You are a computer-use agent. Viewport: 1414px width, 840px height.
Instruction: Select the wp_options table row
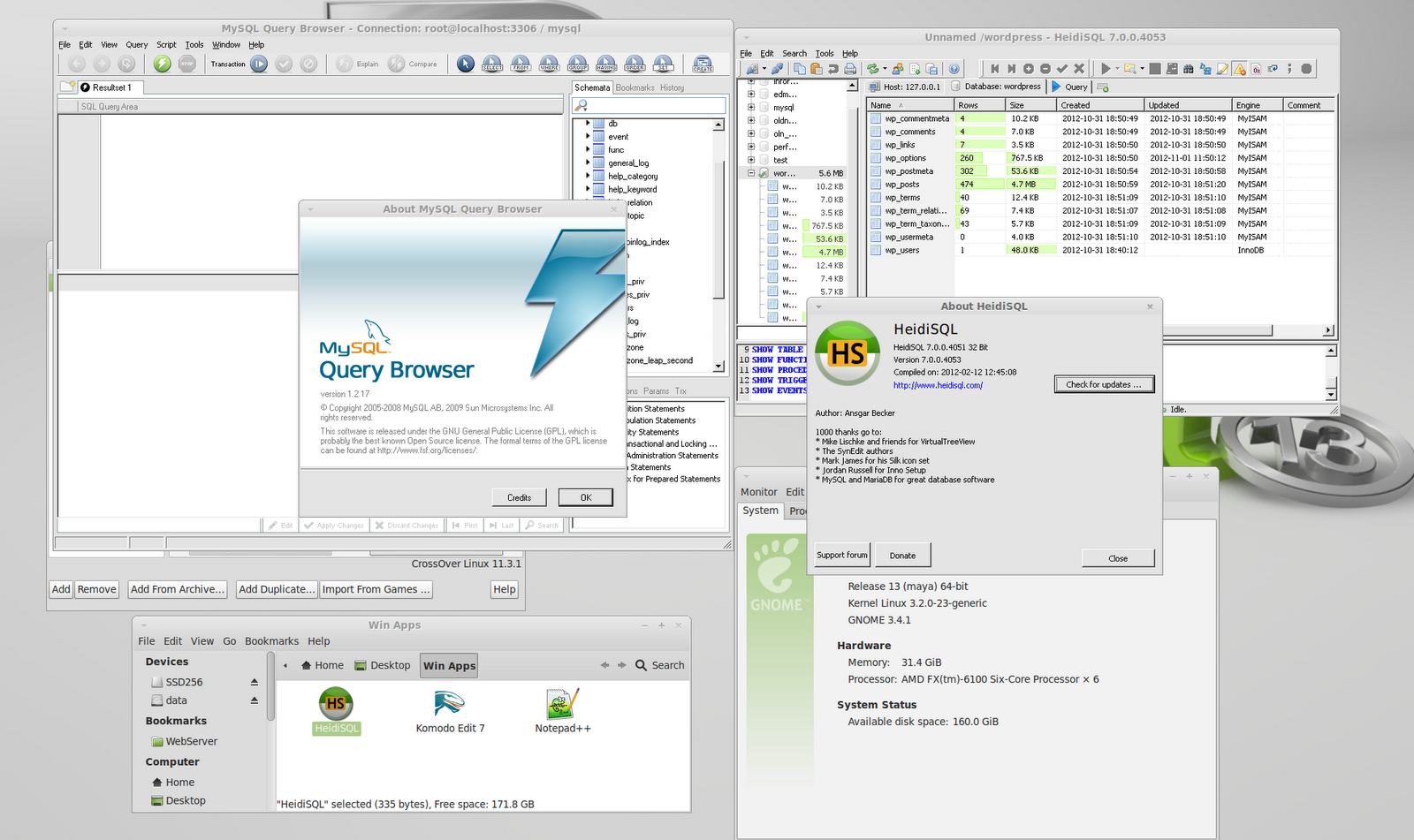click(1099, 158)
